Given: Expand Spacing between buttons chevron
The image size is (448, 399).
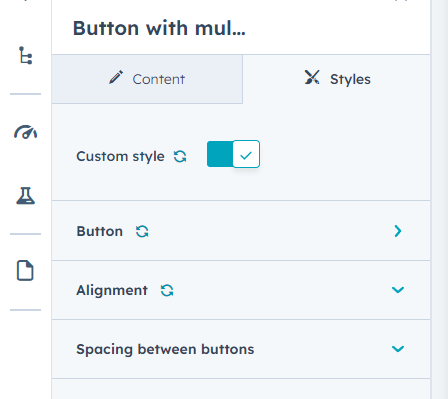Looking at the screenshot, I should (398, 349).
